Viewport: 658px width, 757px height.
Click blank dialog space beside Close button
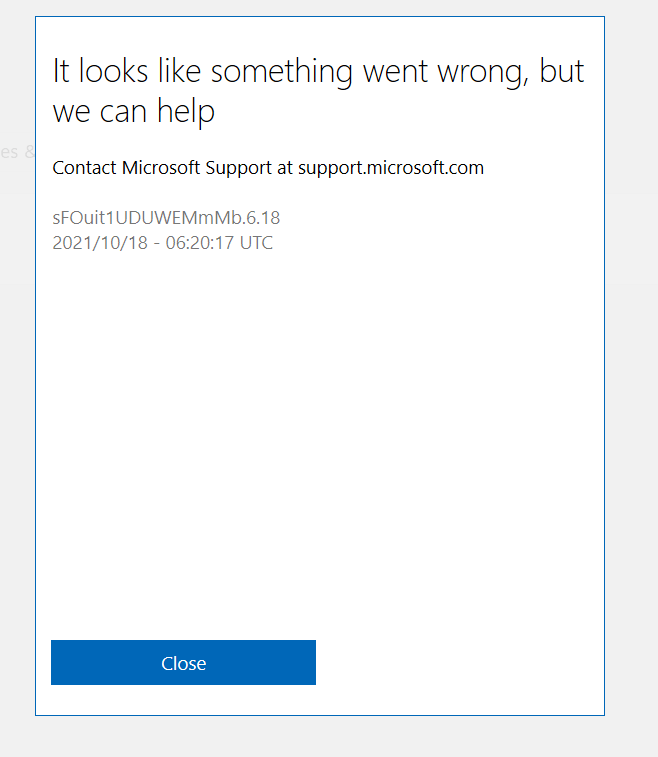(x=459, y=662)
